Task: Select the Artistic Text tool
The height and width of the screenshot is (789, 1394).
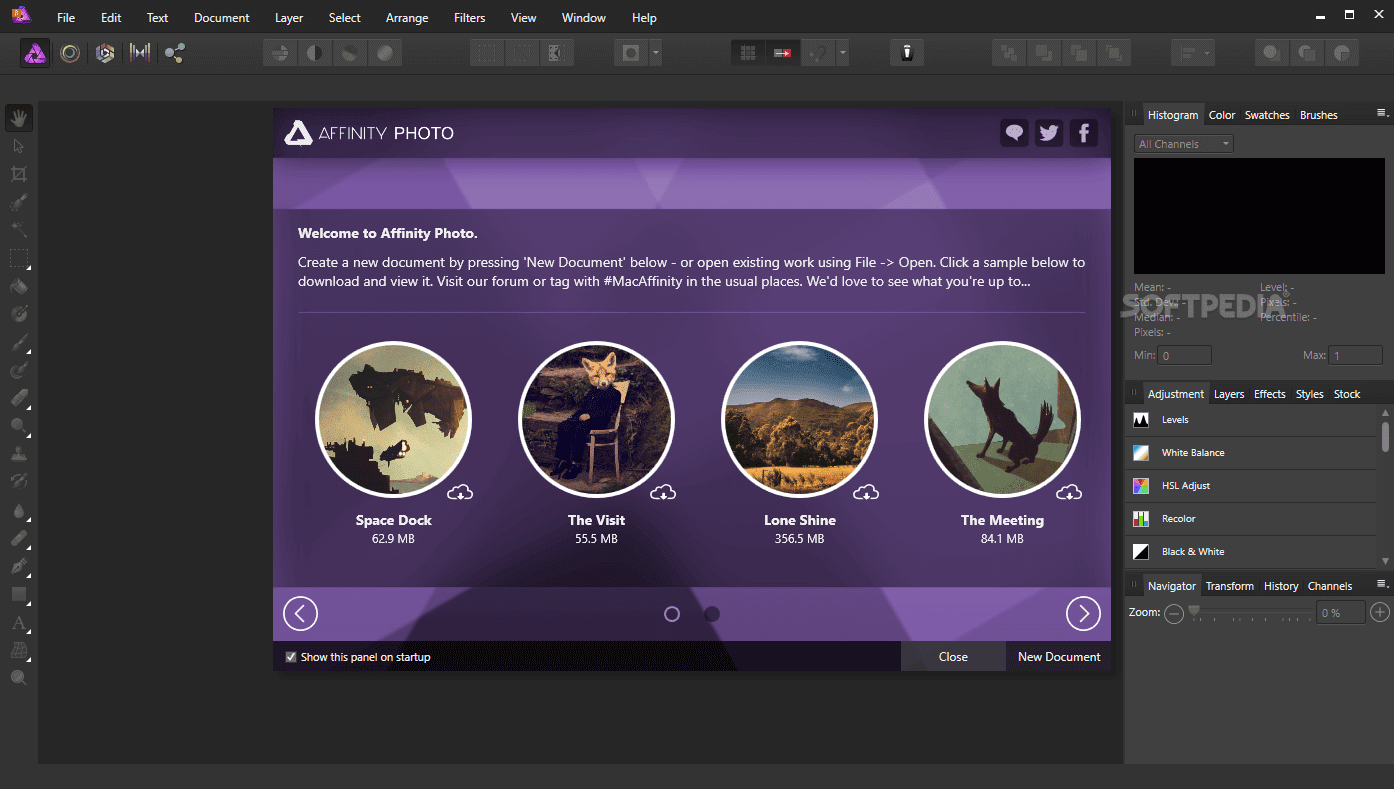Action: click(x=19, y=622)
